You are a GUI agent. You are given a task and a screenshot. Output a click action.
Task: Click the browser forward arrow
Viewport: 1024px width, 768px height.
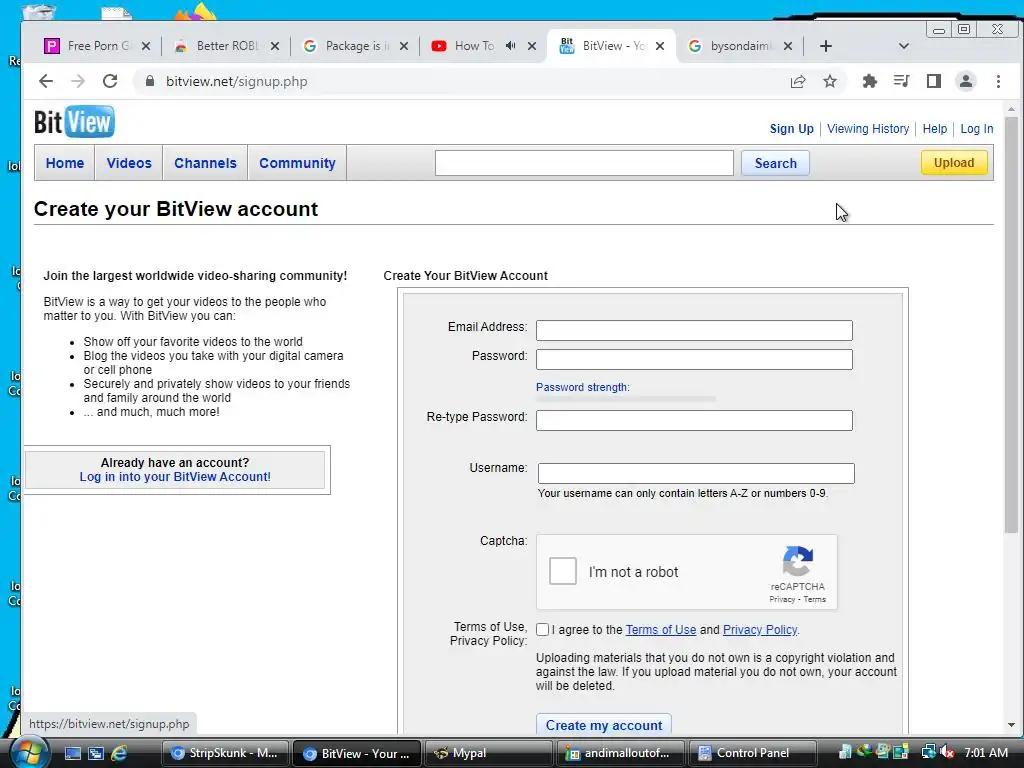78,81
